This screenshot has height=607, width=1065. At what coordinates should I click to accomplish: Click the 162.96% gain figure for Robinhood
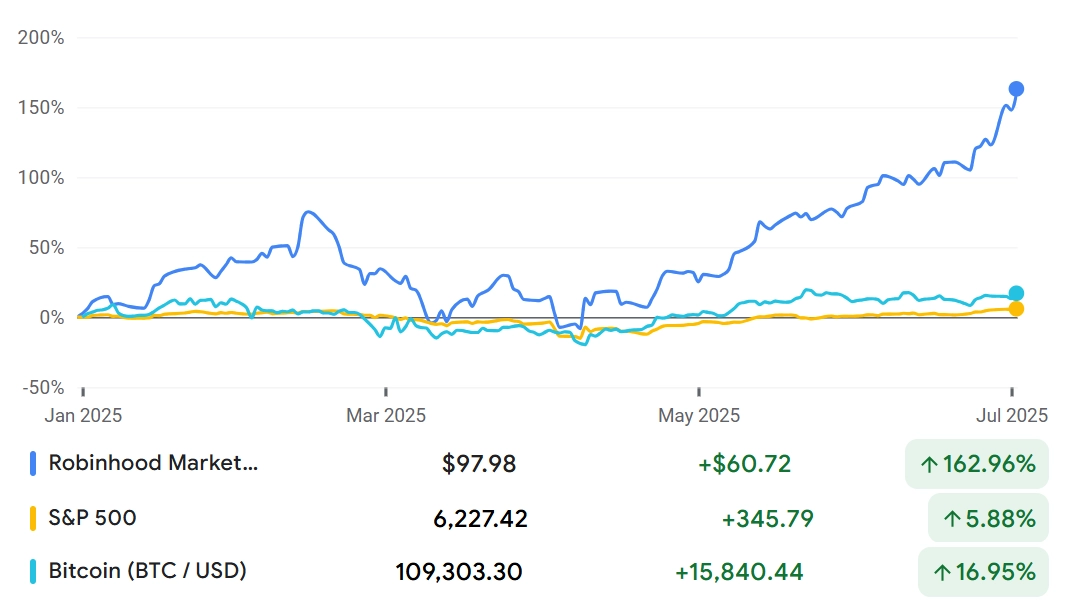click(x=989, y=464)
